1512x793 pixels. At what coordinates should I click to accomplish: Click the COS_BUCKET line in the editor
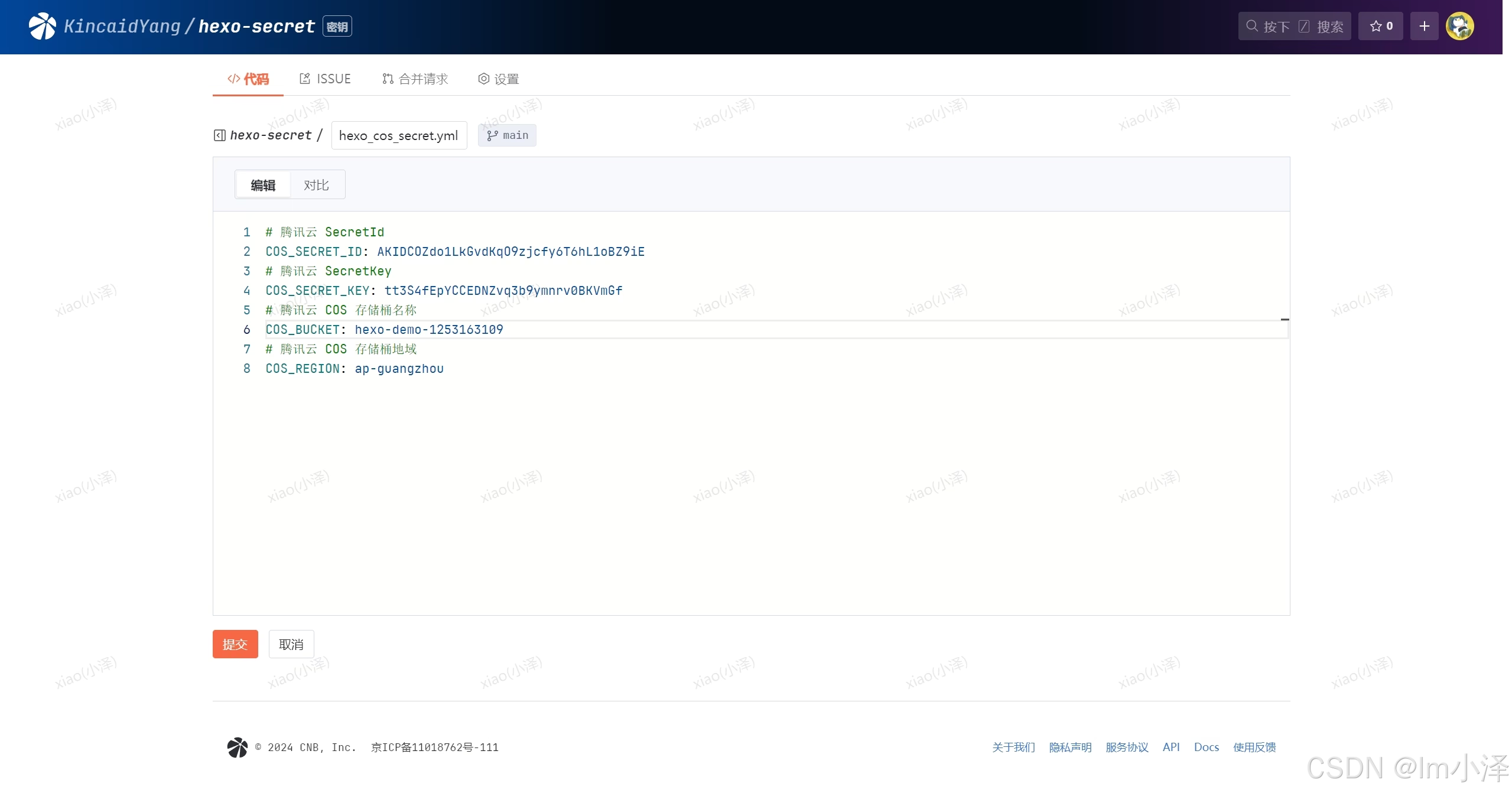(x=384, y=330)
